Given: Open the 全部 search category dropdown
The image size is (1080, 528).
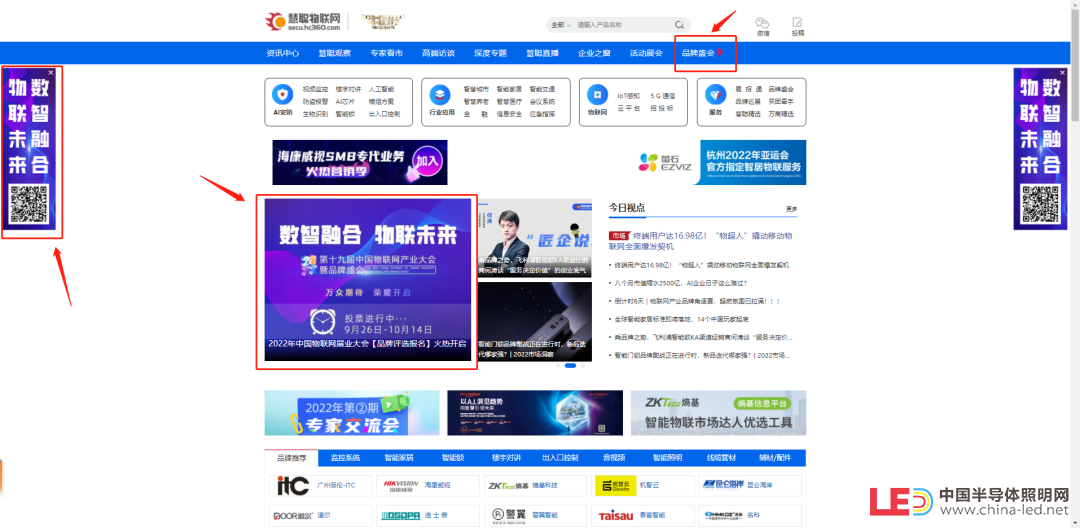Looking at the screenshot, I should click(560, 25).
